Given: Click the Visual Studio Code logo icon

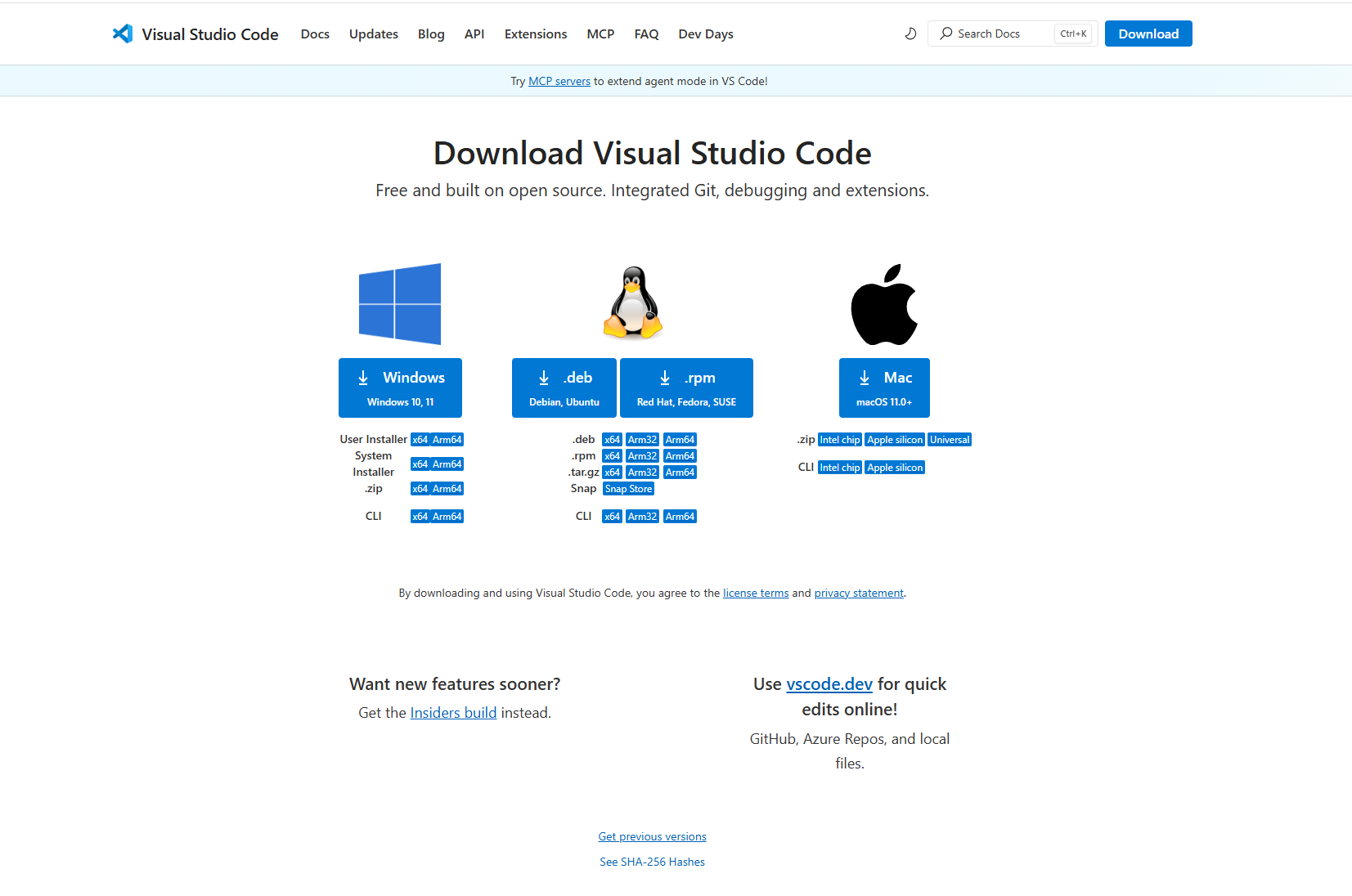Looking at the screenshot, I should click(123, 34).
